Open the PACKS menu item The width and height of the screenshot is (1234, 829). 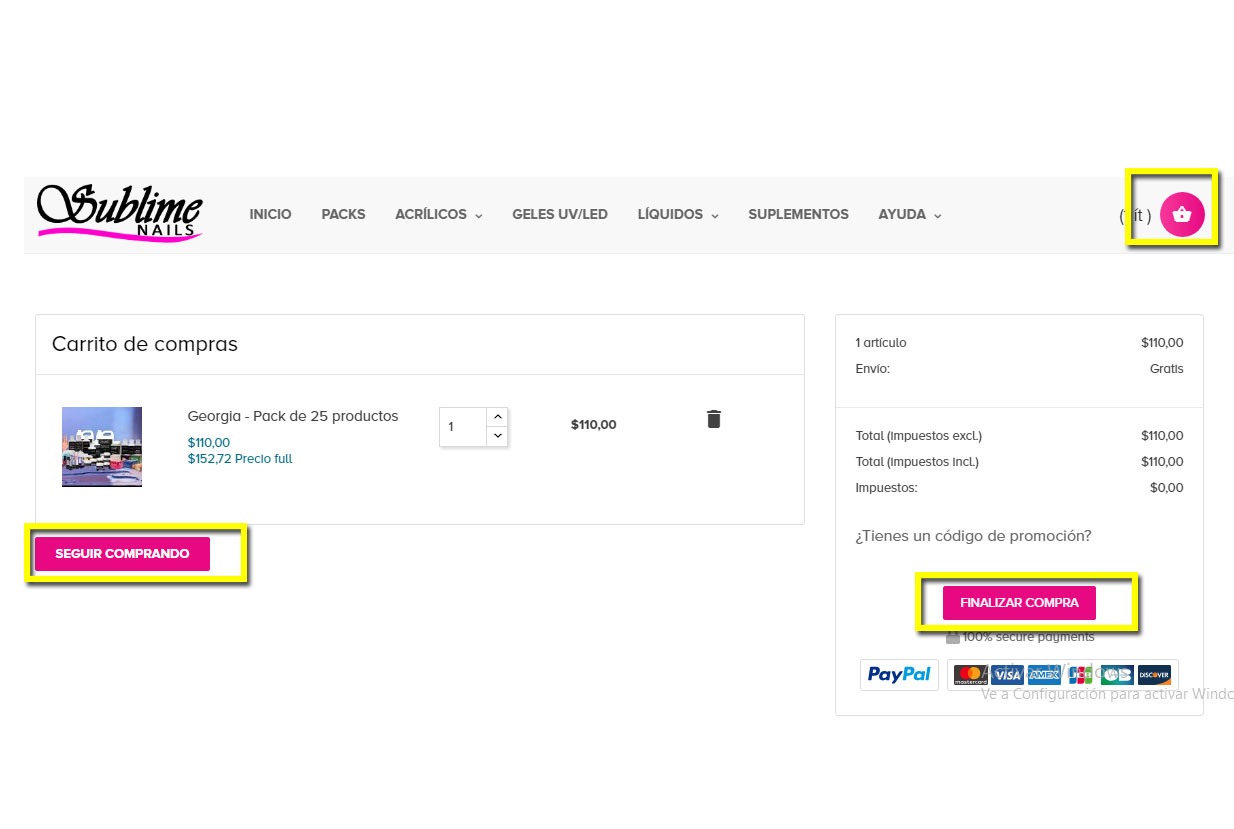(343, 215)
